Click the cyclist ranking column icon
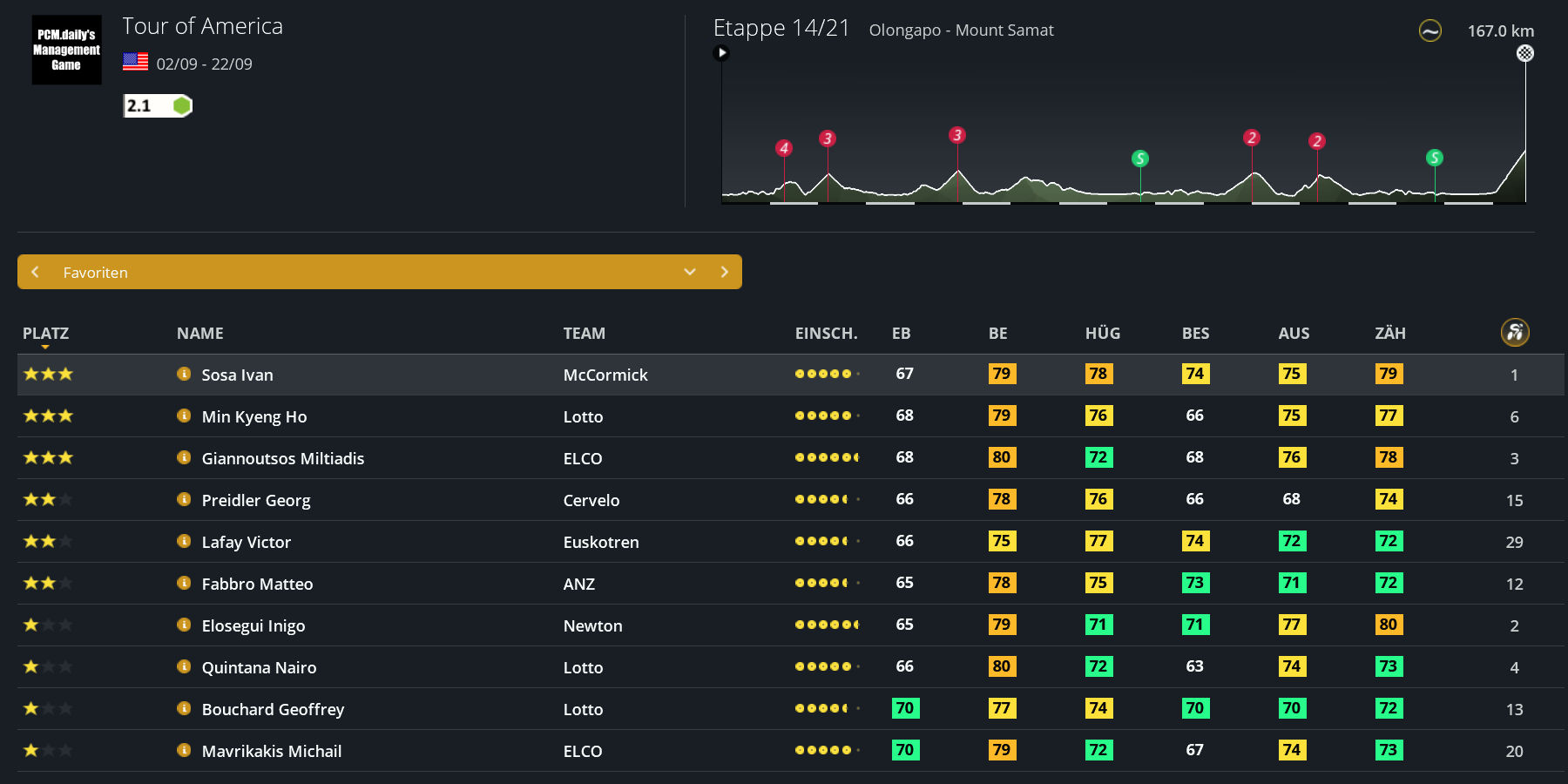Viewport: 1568px width, 784px height. click(1515, 332)
